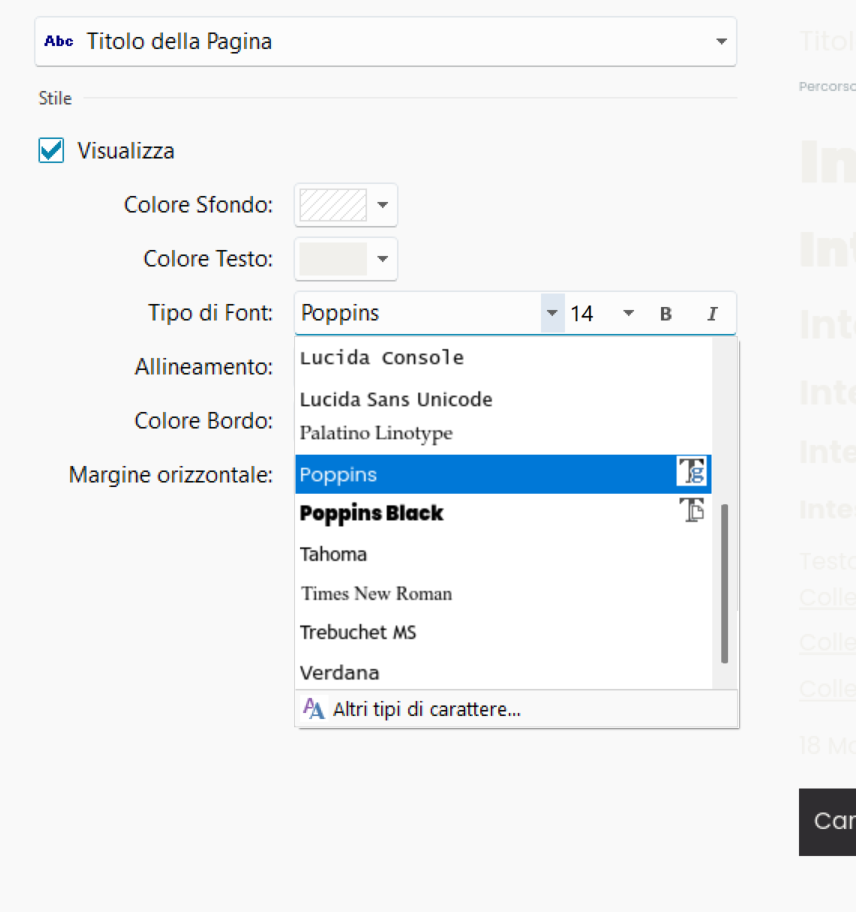Toggle the Italic font style button
This screenshot has height=912, width=856.
tap(712, 314)
